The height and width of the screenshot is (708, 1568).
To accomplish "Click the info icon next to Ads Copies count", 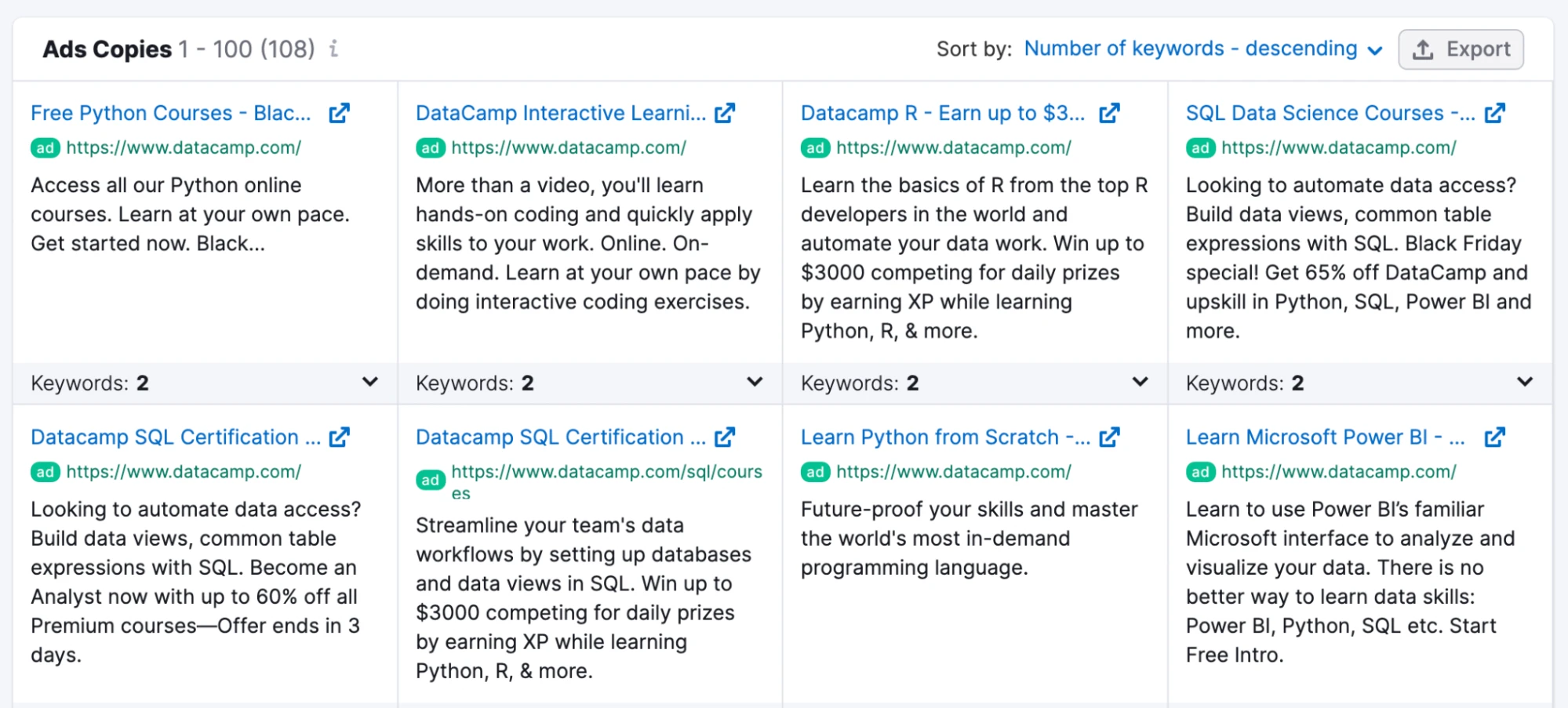I will [334, 49].
